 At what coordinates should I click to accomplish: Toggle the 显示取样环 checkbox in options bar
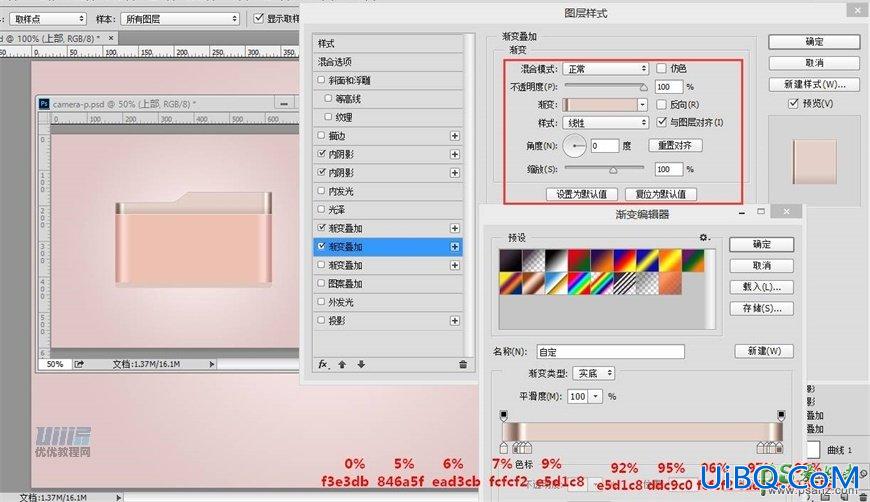pos(259,18)
